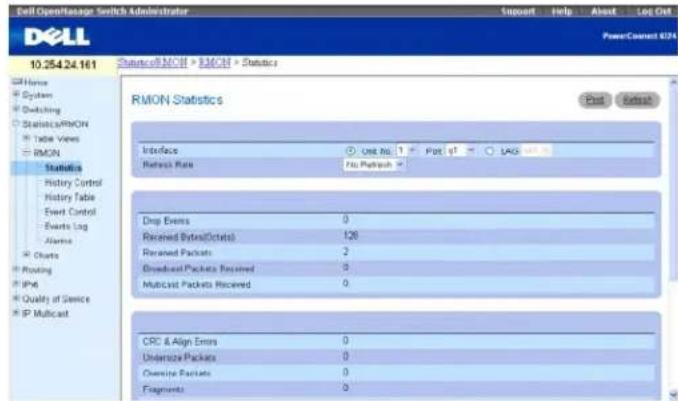Screen dimensions: 678x401
Task: Click the scrollbar down arrow
Action: coord(673,394)
